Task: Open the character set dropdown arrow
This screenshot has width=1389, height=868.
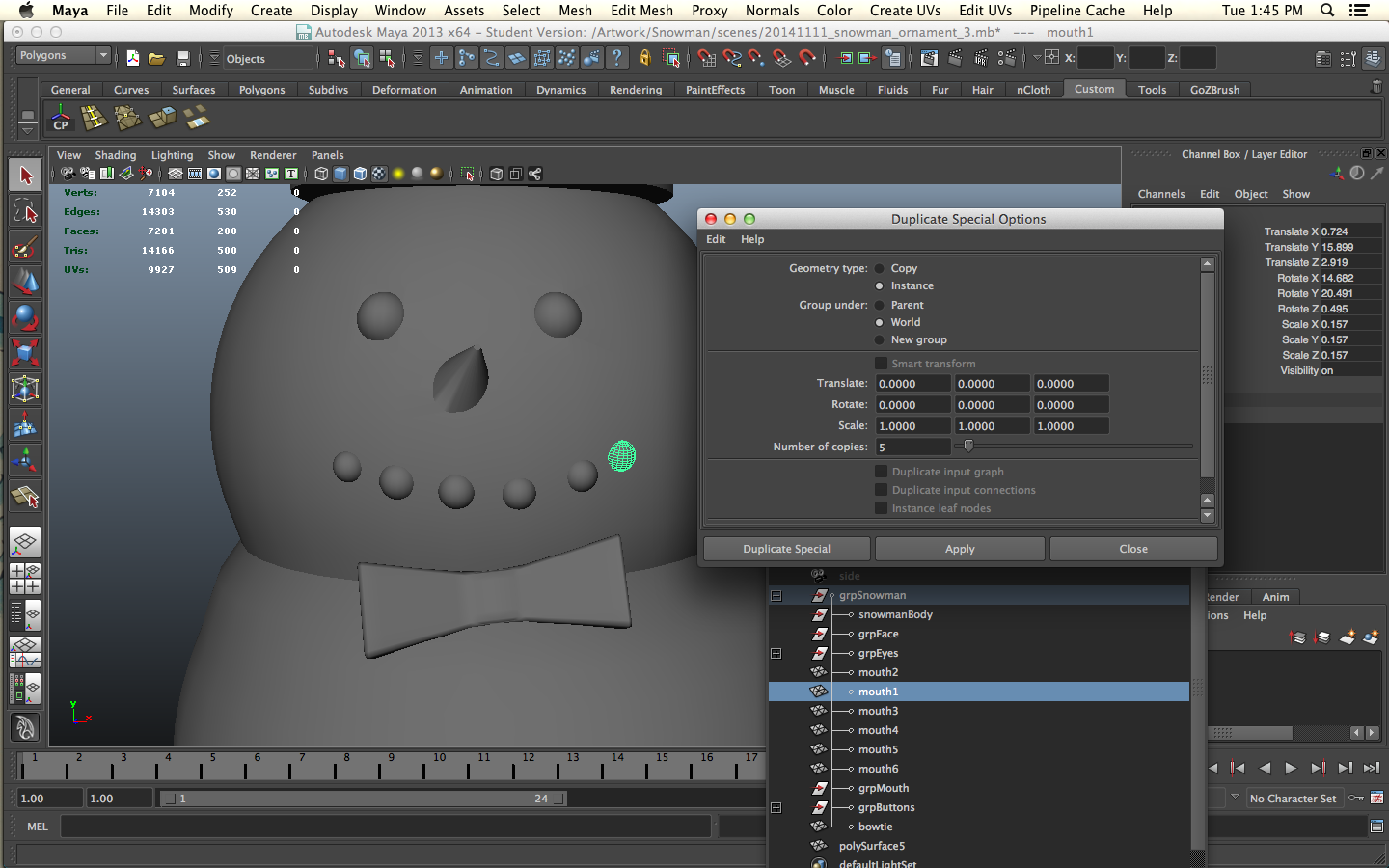Action: coord(1235,798)
